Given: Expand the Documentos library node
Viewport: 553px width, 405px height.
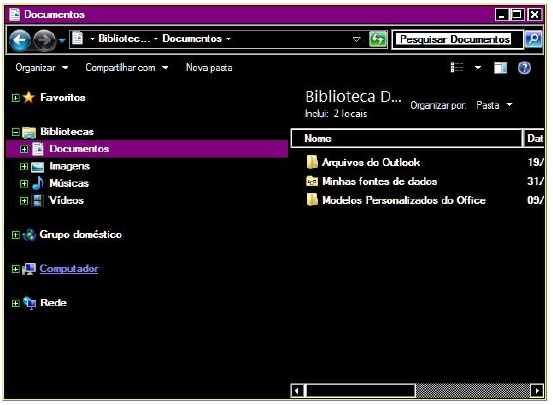Looking at the screenshot, I should coord(24,149).
